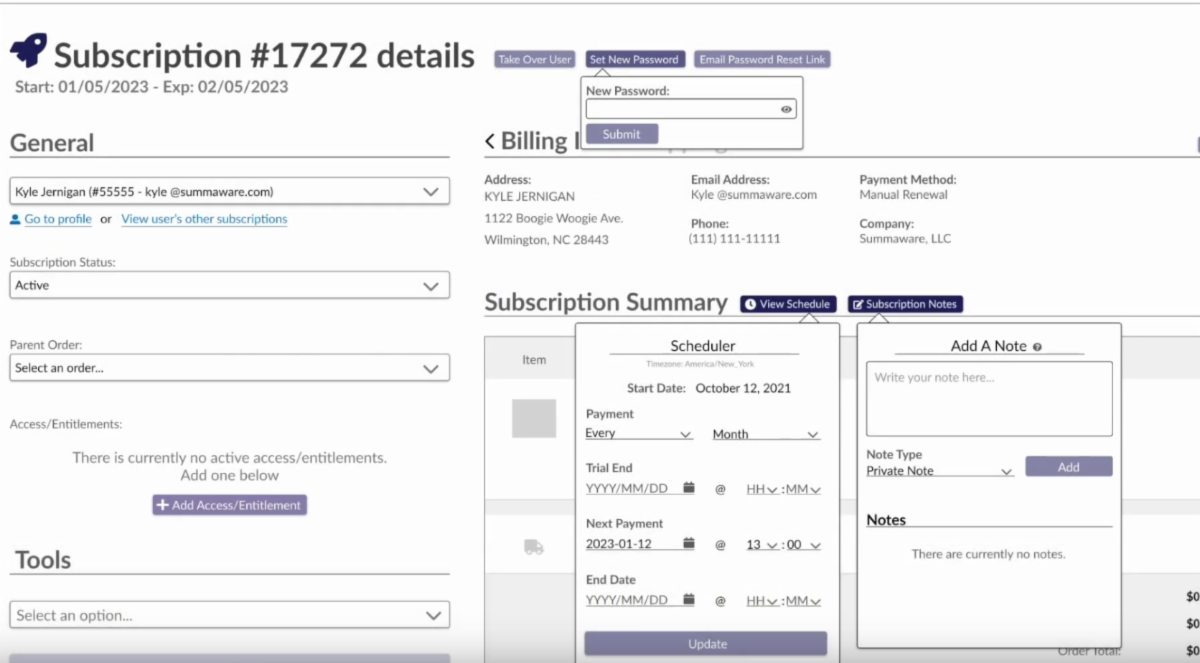This screenshot has height=663, width=1200.
Task: Click the shipping truck icon
Action: [x=534, y=547]
